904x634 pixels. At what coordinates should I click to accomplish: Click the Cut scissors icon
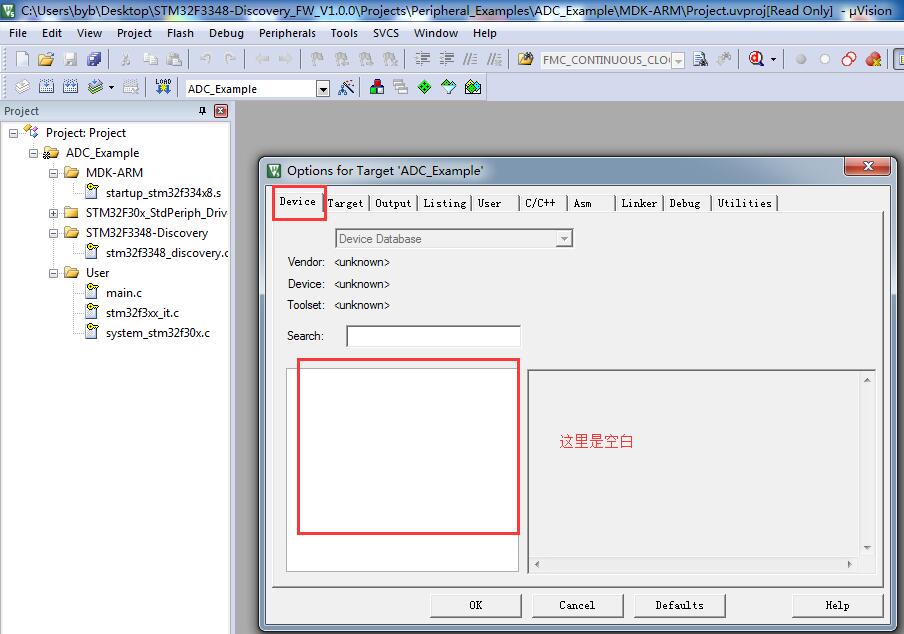coord(126,59)
